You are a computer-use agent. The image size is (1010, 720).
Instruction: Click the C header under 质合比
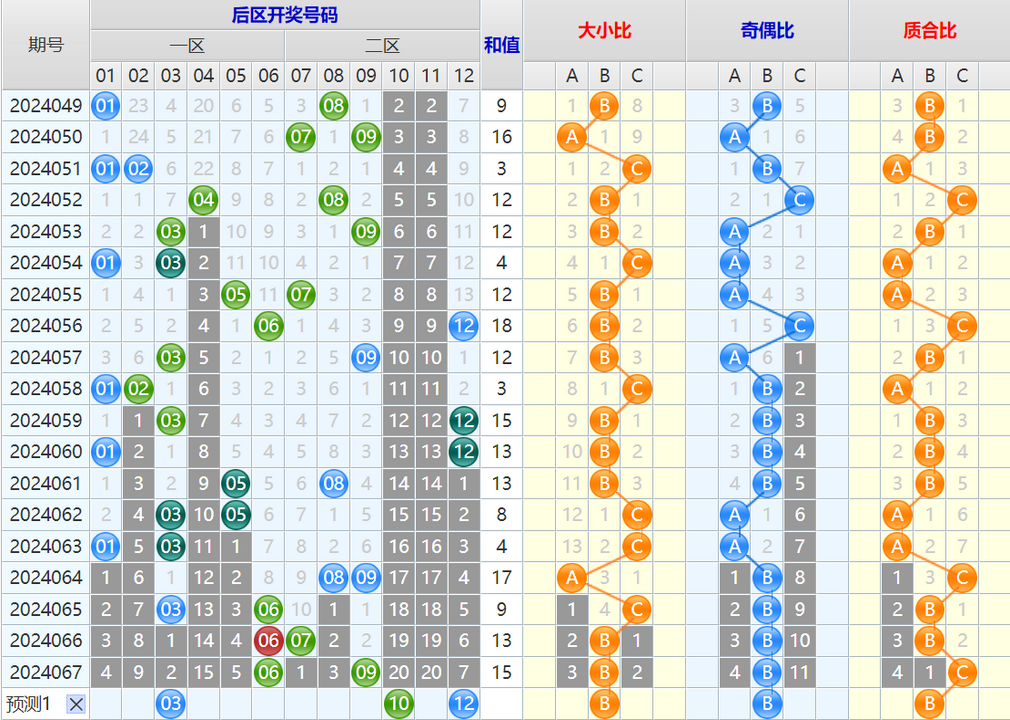[x=962, y=76]
